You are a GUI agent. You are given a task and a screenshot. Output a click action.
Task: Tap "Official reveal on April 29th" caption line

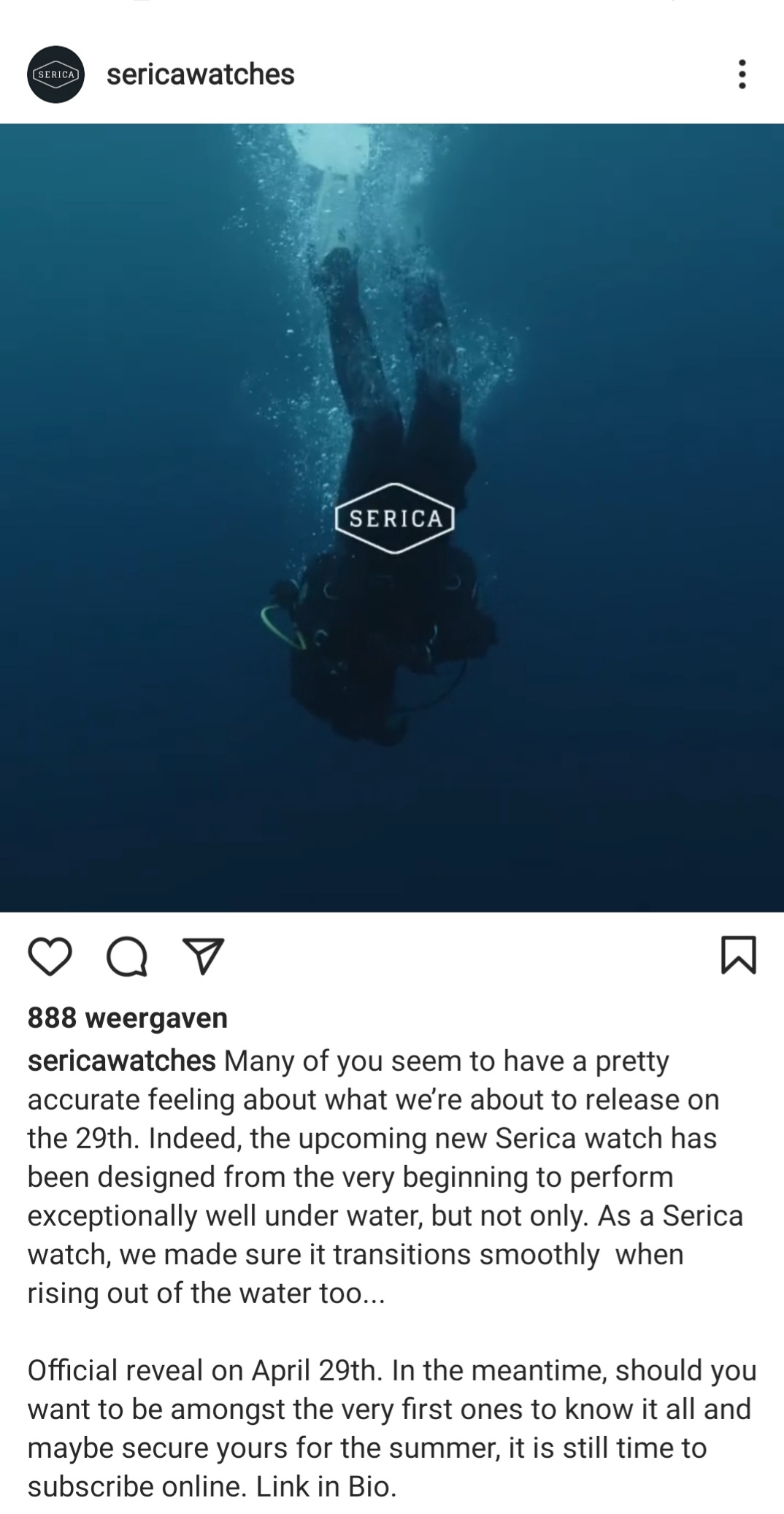(x=204, y=1371)
